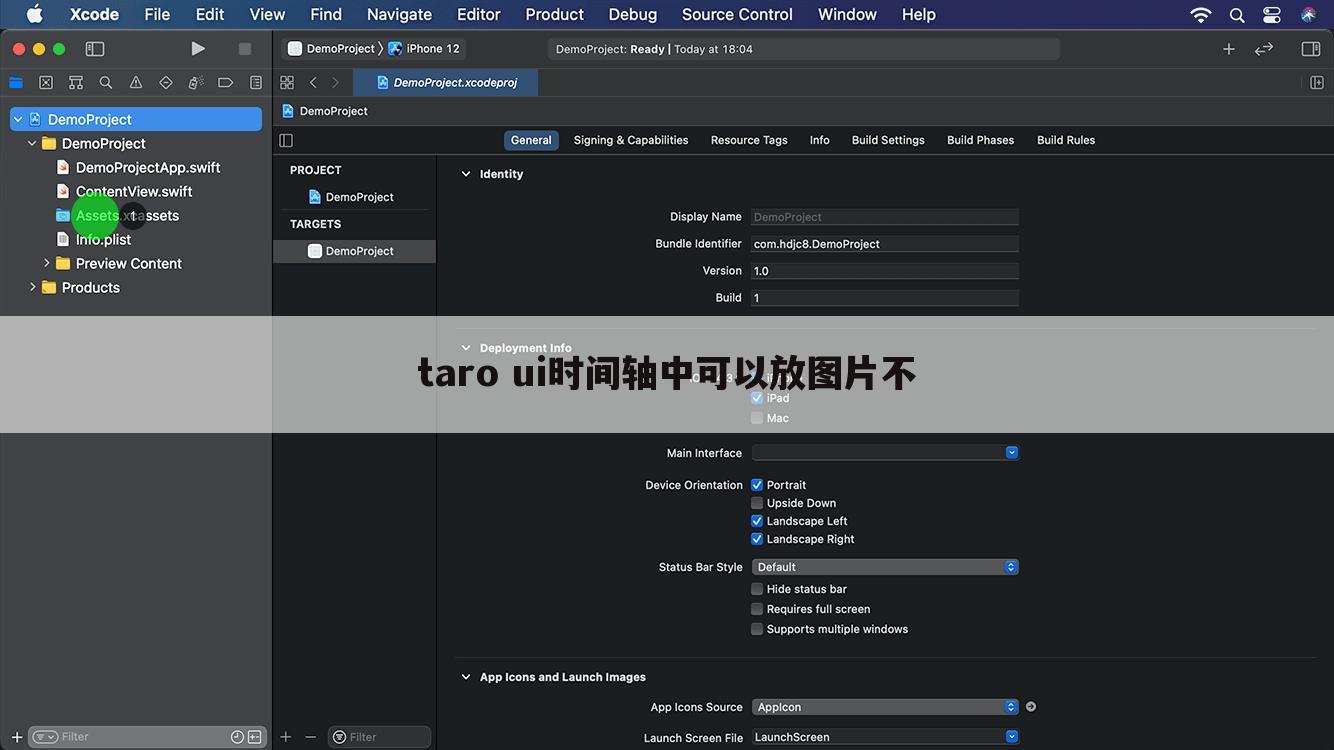Expand the Preview Content folder
Viewport: 1334px width, 750px height.
tap(46, 263)
